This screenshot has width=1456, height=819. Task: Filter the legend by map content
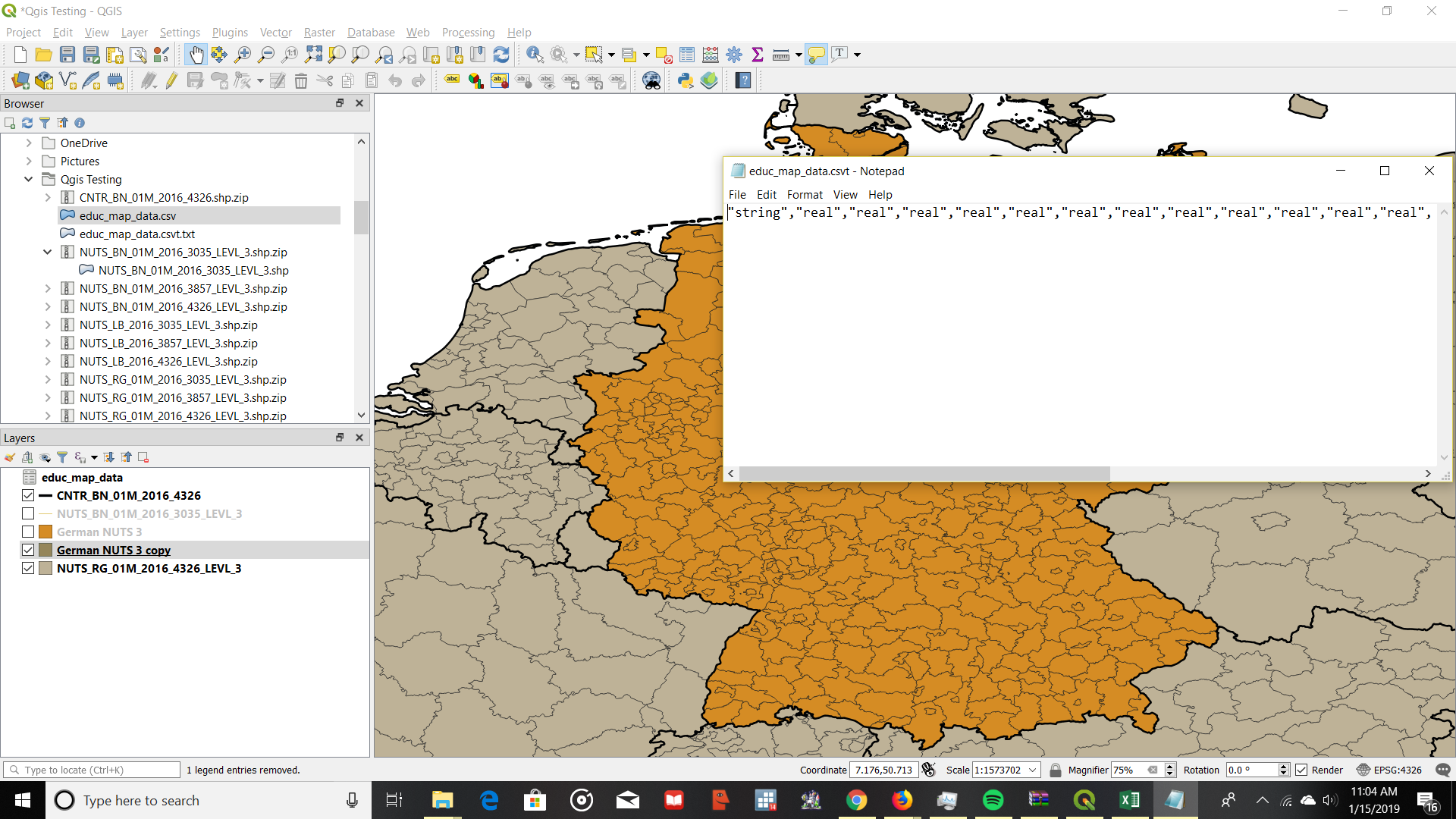(62, 457)
